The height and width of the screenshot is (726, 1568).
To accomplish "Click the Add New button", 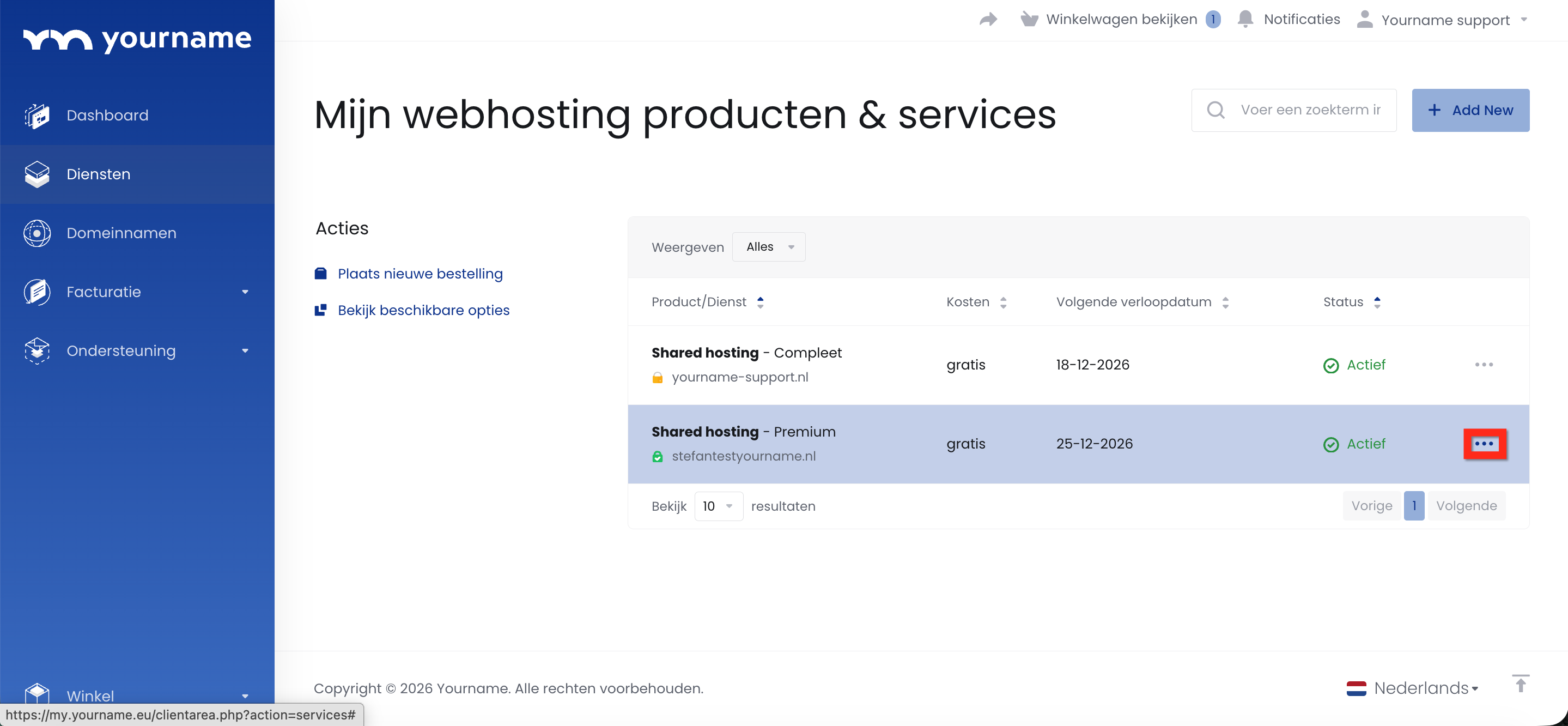I will [1470, 110].
